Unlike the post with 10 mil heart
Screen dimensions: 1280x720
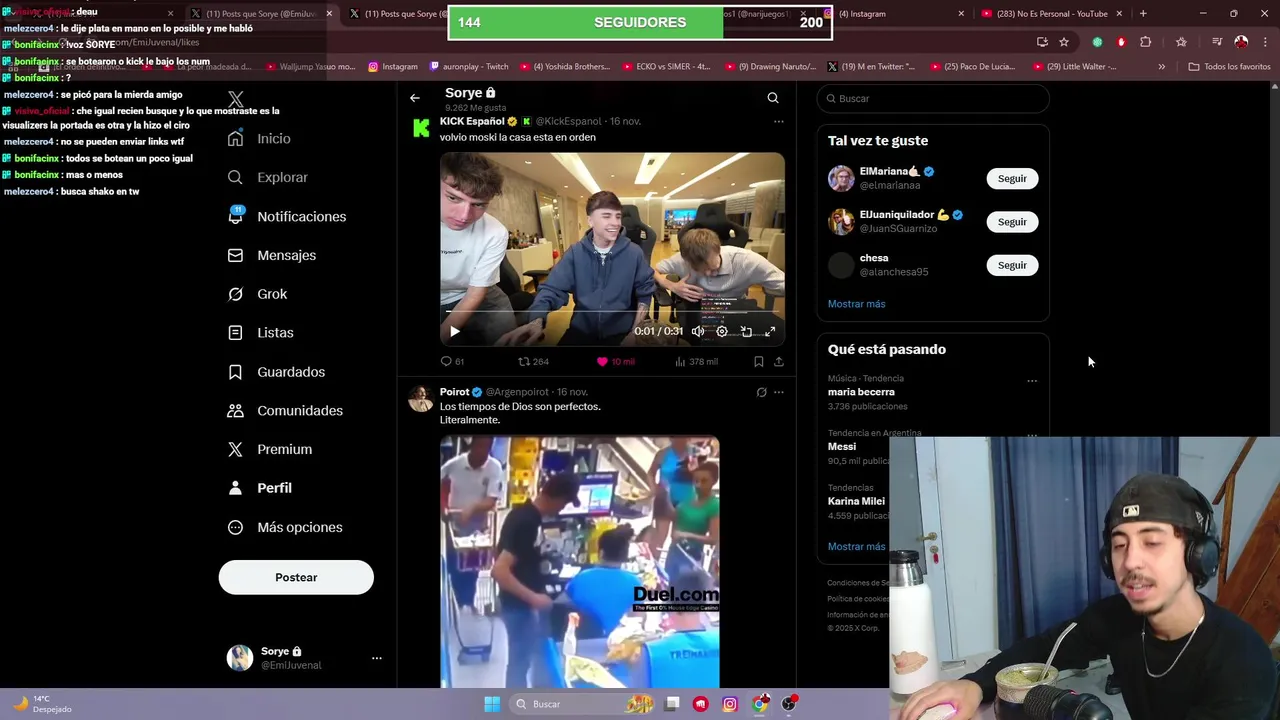[x=615, y=361]
